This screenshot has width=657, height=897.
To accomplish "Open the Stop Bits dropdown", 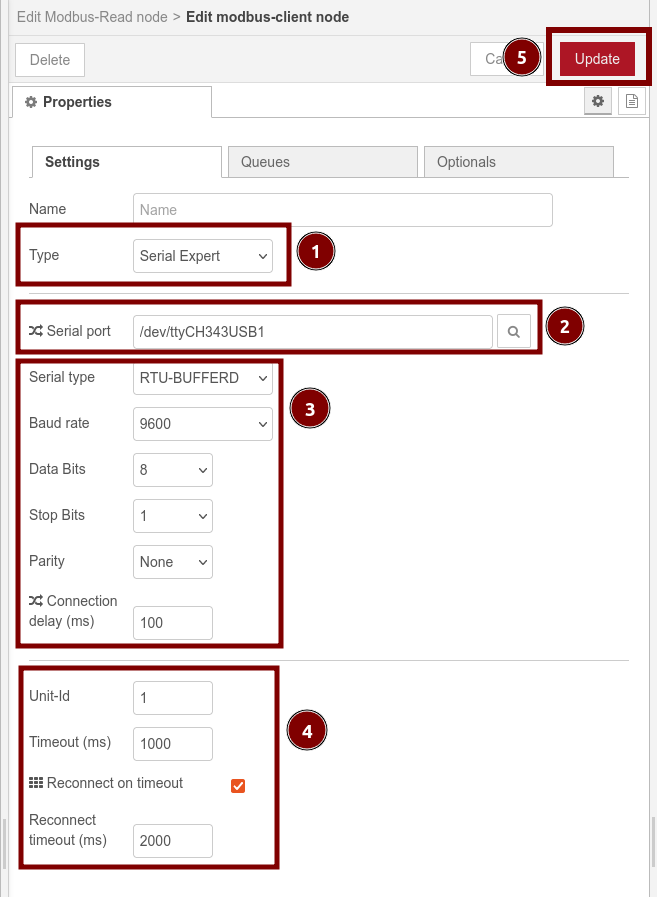I will tap(173, 516).
